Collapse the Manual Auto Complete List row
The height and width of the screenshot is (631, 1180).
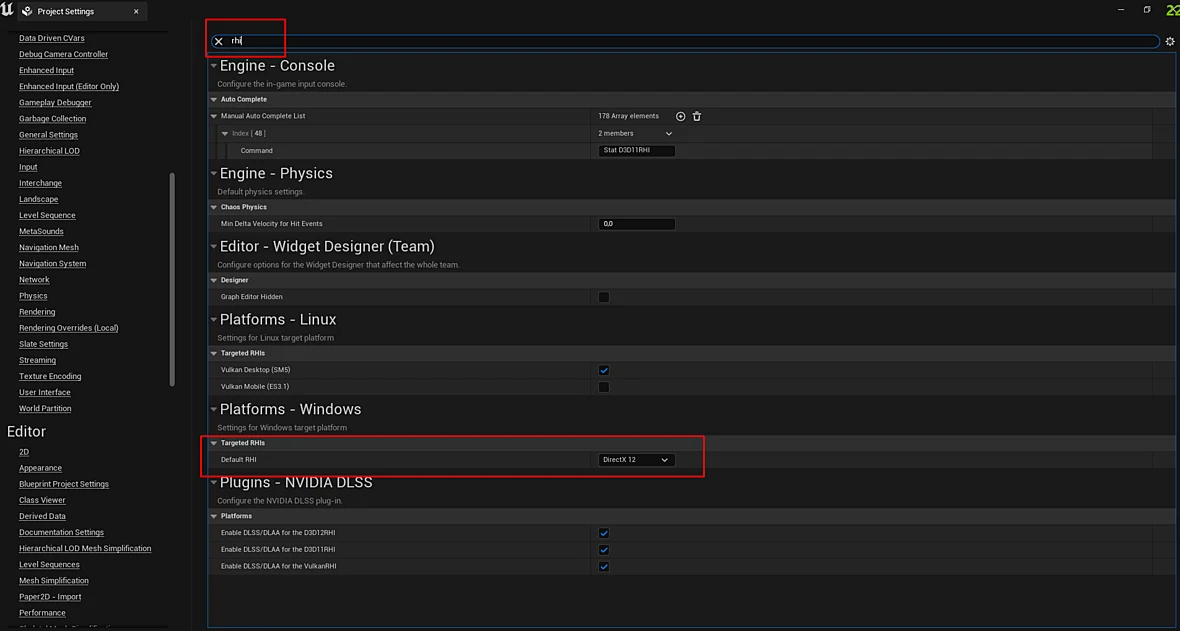coord(214,116)
